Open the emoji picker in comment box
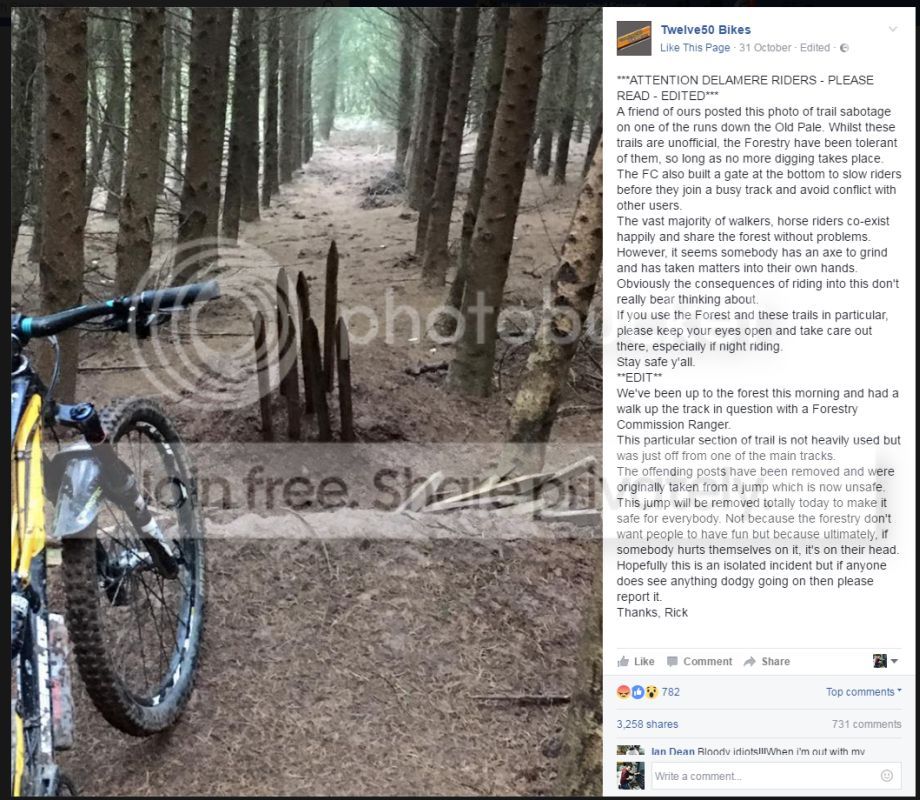This screenshot has width=920, height=800. click(887, 775)
